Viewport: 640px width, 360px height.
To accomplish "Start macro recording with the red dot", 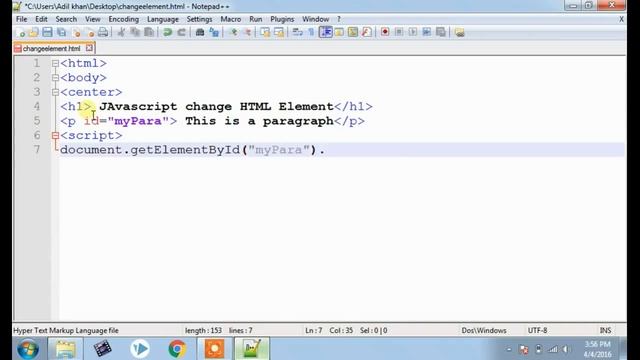I will (385, 32).
